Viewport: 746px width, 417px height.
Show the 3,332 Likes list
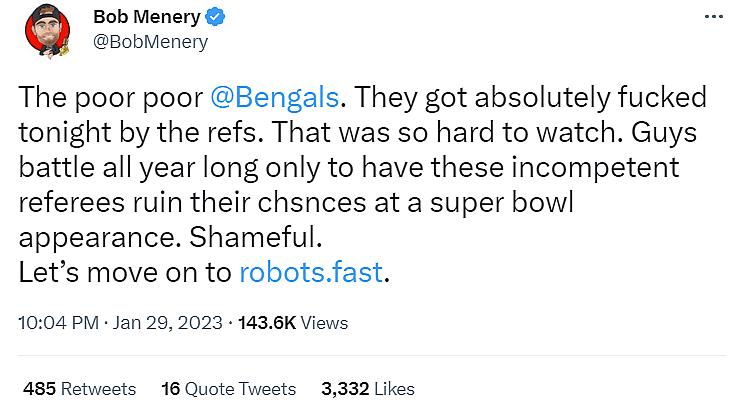367,388
